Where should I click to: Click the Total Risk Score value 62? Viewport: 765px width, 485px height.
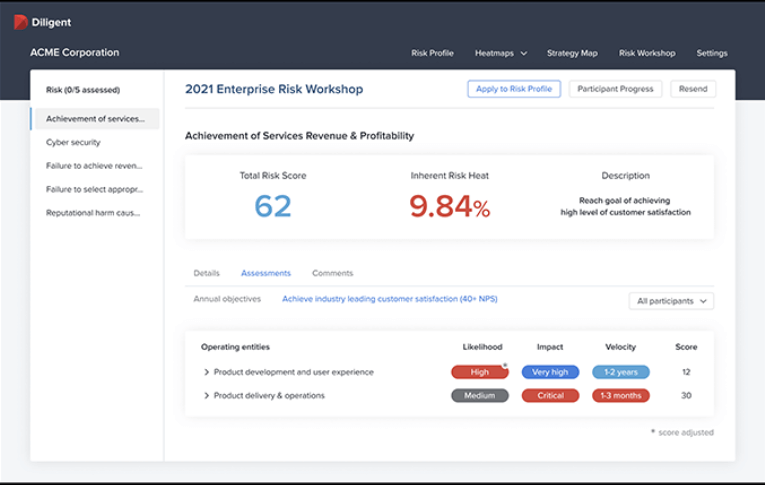point(273,206)
